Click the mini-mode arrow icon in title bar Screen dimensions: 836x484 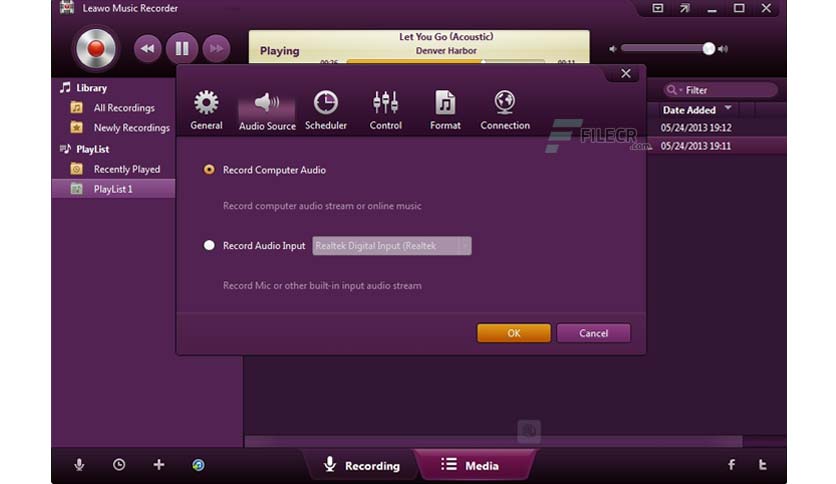click(685, 8)
